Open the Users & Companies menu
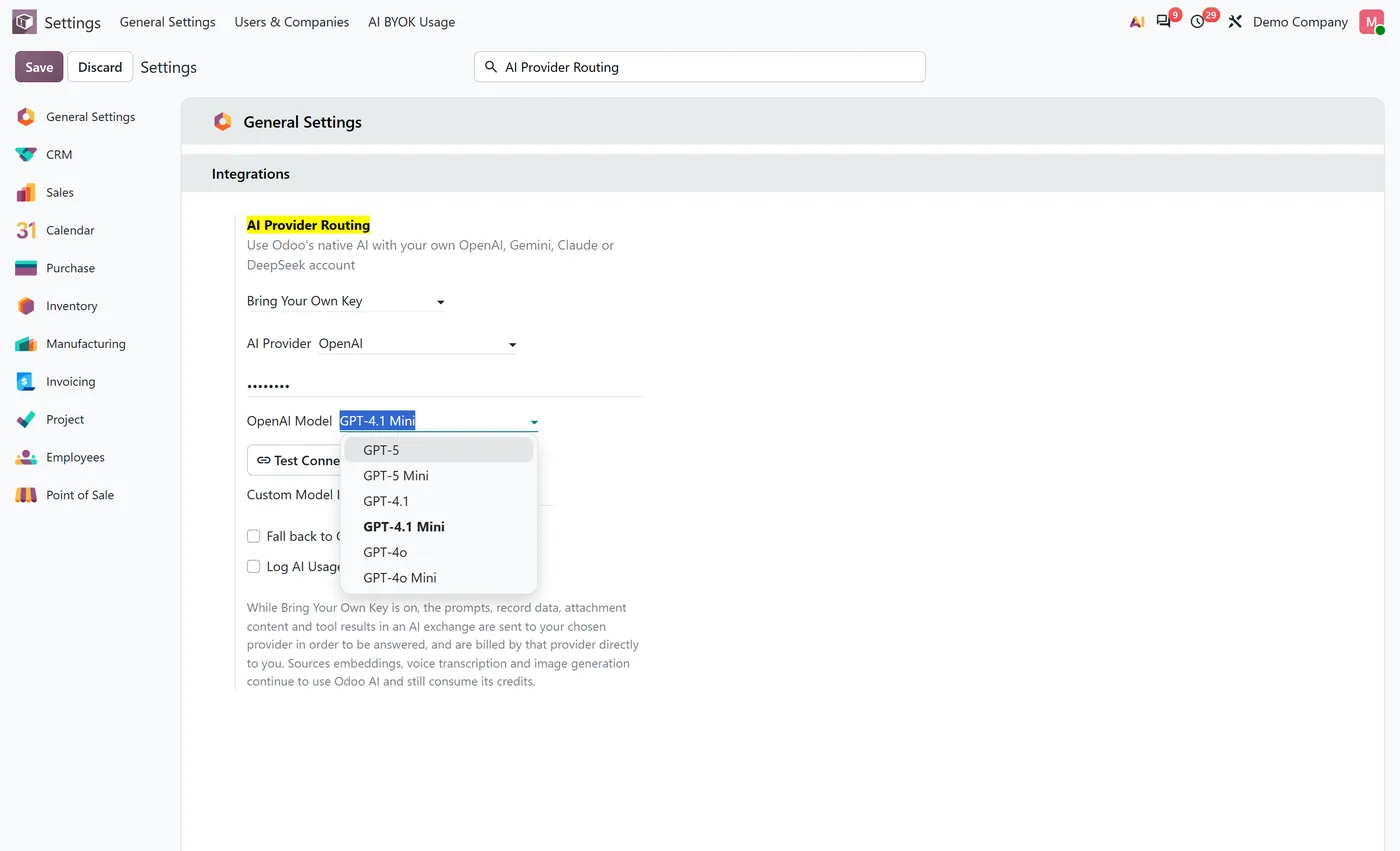Screen dimensions: 1400x851 [292, 22]
